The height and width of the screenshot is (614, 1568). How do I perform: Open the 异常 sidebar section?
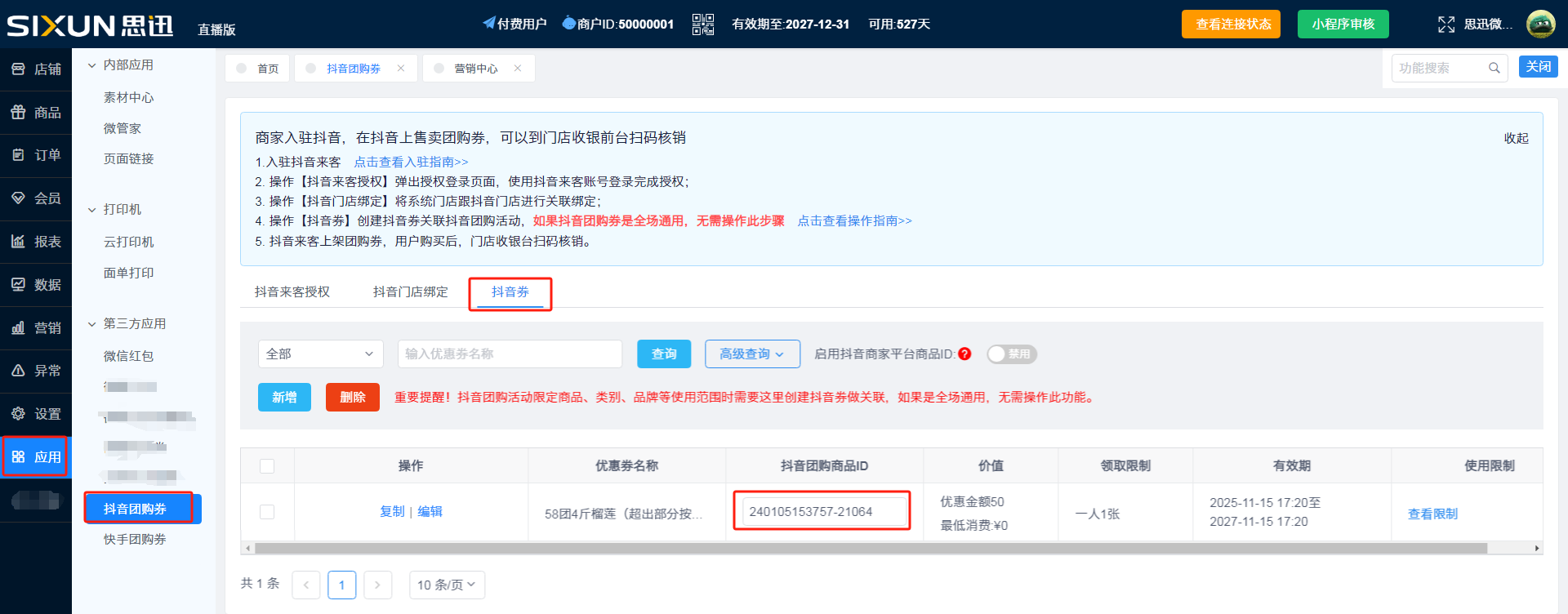(36, 371)
